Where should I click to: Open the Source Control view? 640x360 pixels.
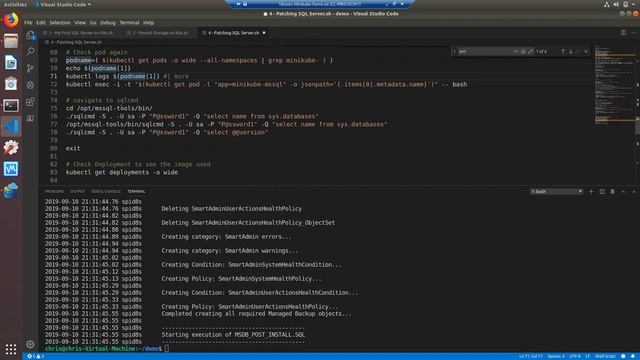[x=30, y=68]
